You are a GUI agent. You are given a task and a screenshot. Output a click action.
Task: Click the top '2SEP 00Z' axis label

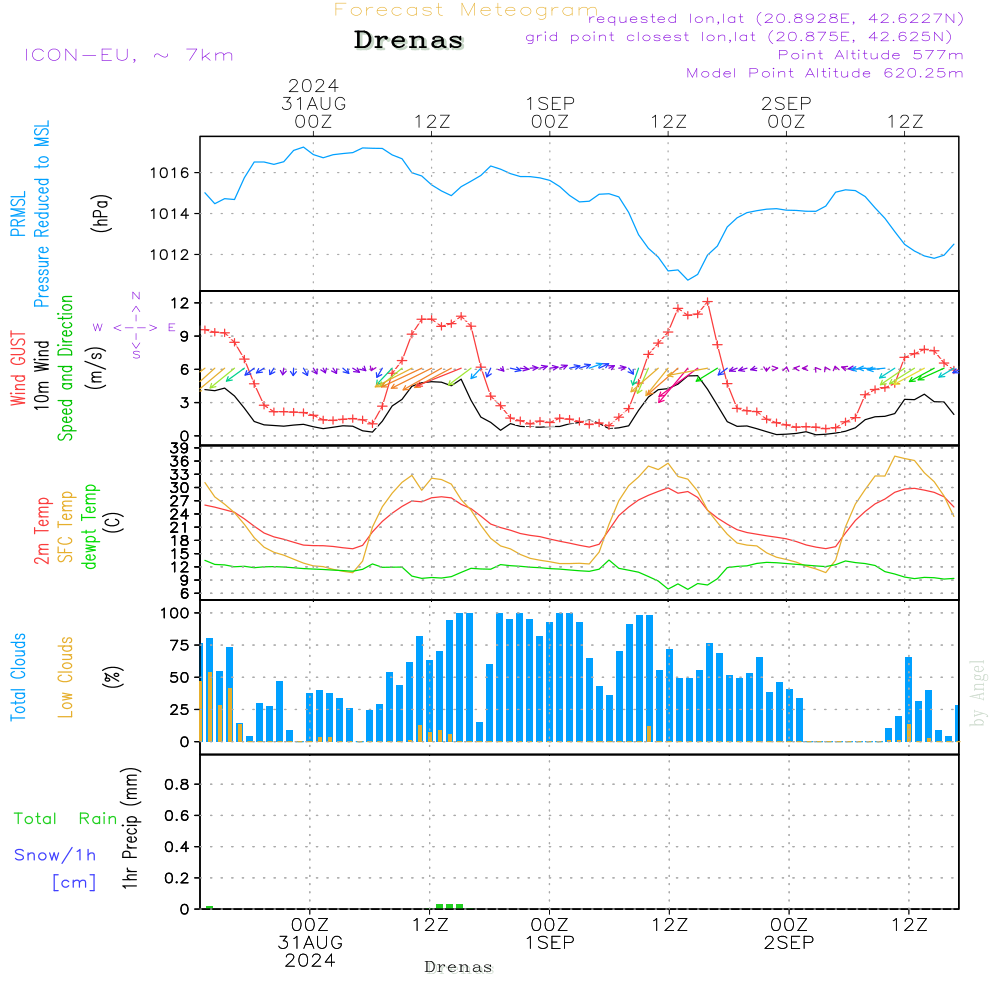(x=786, y=112)
